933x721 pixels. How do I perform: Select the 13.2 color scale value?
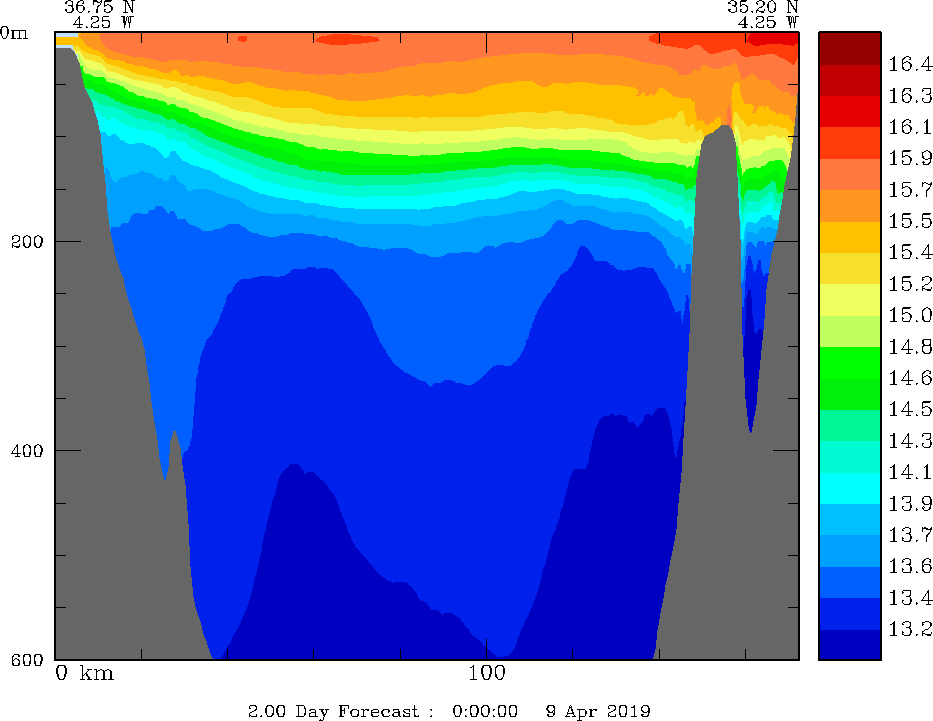tap(910, 629)
